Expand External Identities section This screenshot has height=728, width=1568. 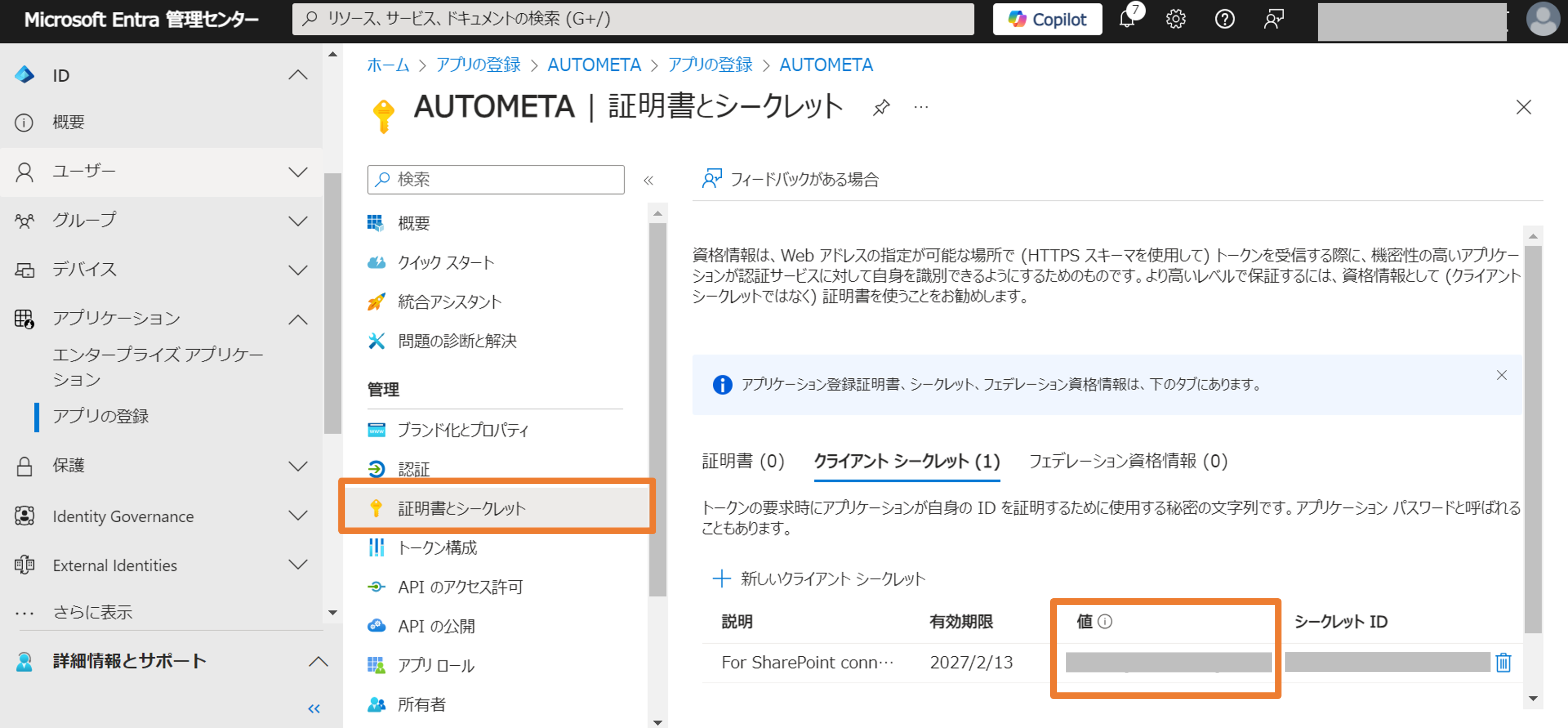click(297, 565)
